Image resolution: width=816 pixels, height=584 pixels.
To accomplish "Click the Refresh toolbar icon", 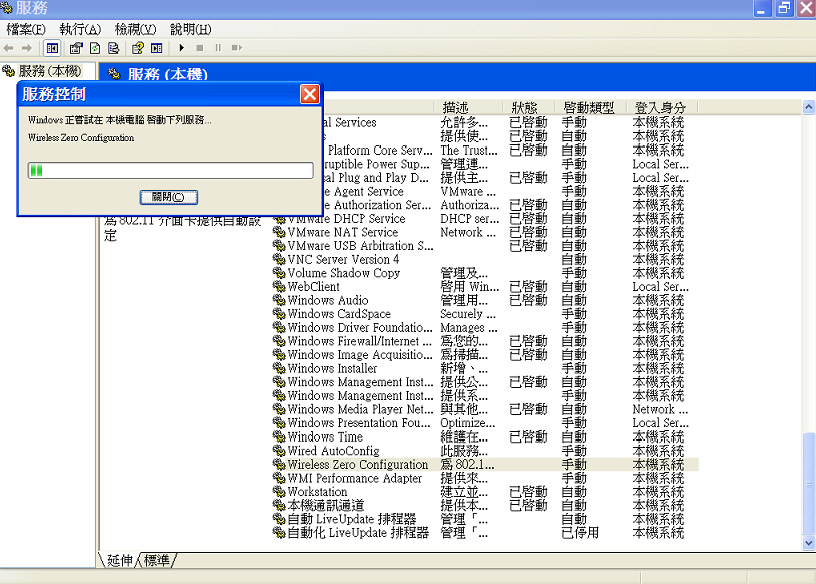I will [x=95, y=48].
